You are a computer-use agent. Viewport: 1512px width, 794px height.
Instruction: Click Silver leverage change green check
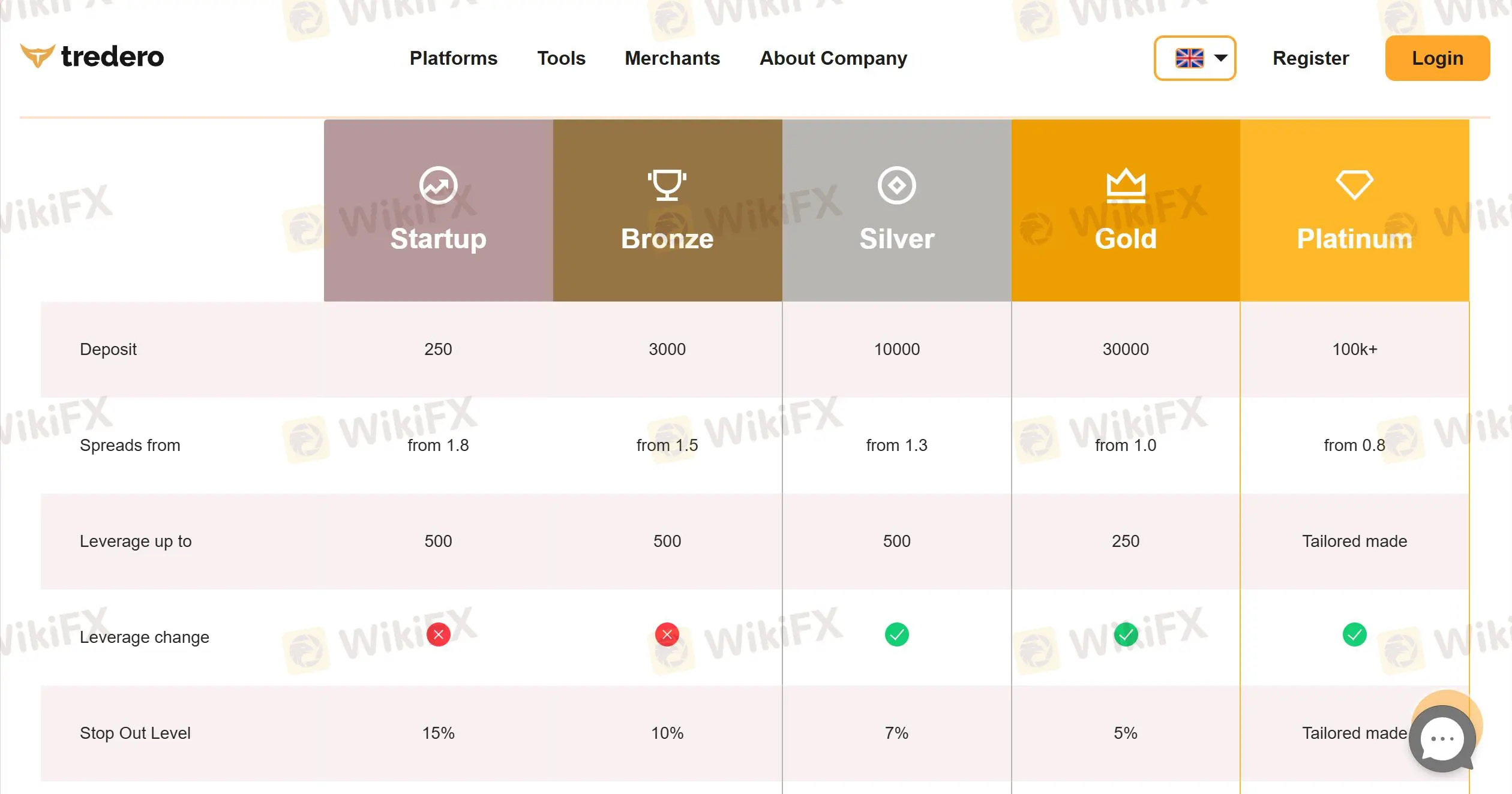[896, 634]
